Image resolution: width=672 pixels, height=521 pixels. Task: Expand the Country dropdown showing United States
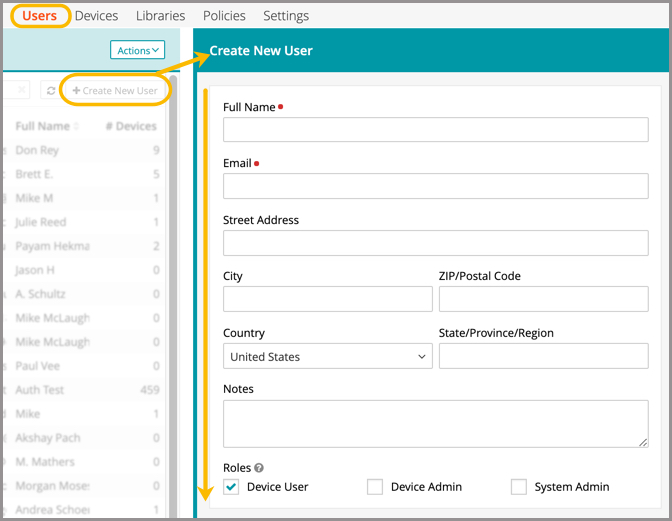point(327,356)
